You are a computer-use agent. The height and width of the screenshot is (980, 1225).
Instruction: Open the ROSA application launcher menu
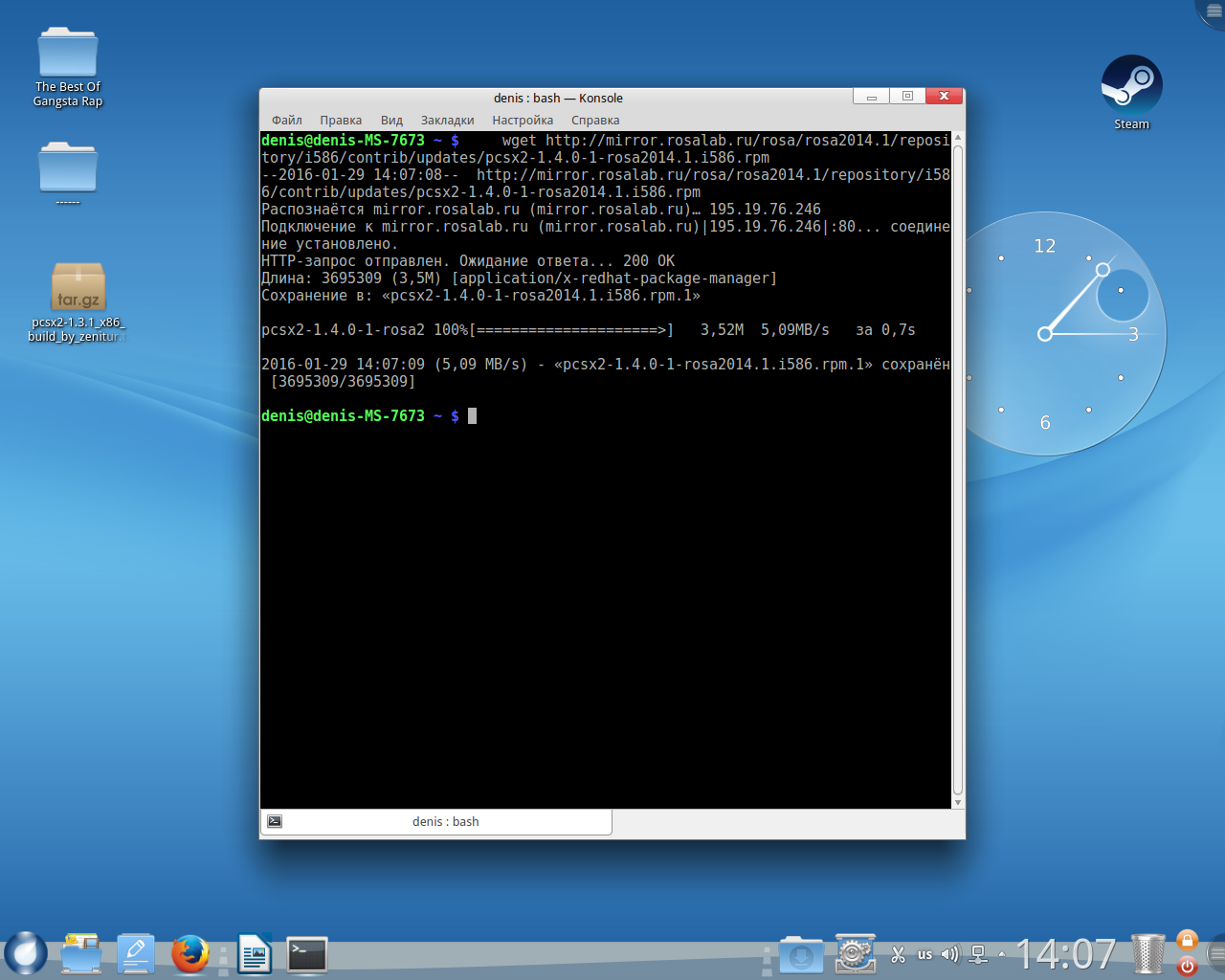tap(26, 954)
